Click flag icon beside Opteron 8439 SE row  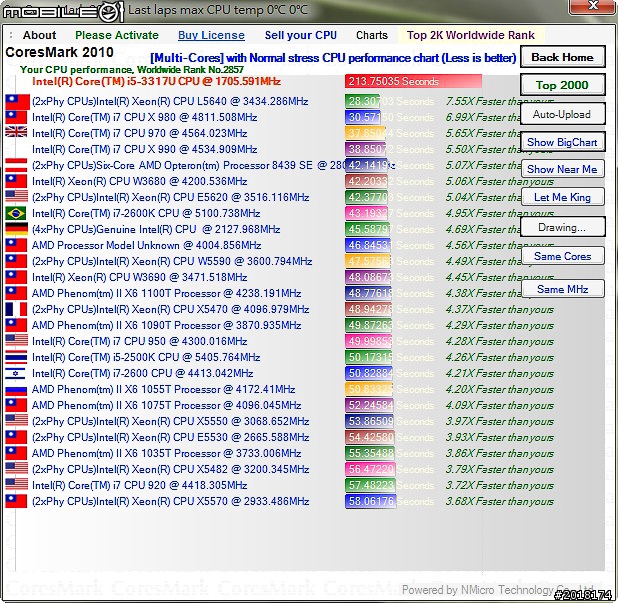[17, 165]
